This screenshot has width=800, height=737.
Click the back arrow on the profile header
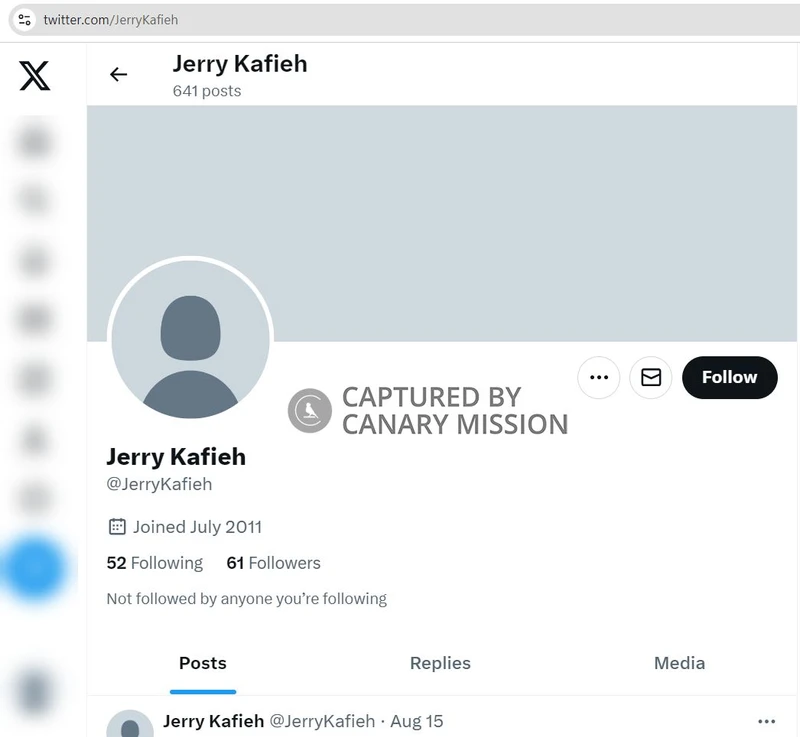pos(119,74)
